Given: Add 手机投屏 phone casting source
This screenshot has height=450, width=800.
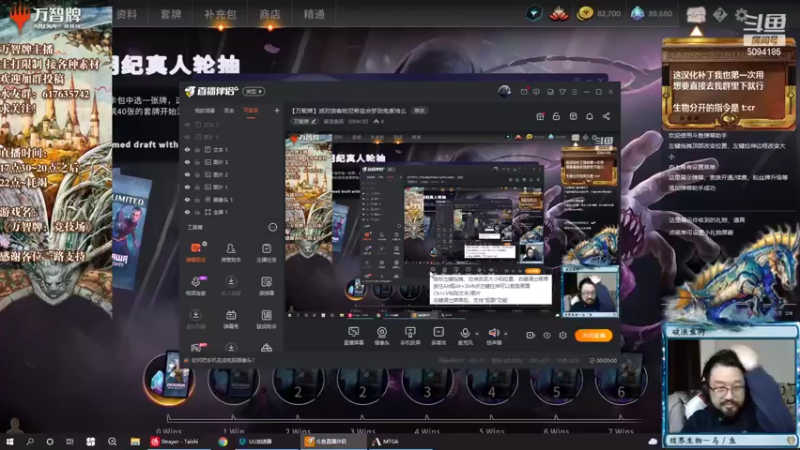Looking at the screenshot, I should click(x=410, y=336).
